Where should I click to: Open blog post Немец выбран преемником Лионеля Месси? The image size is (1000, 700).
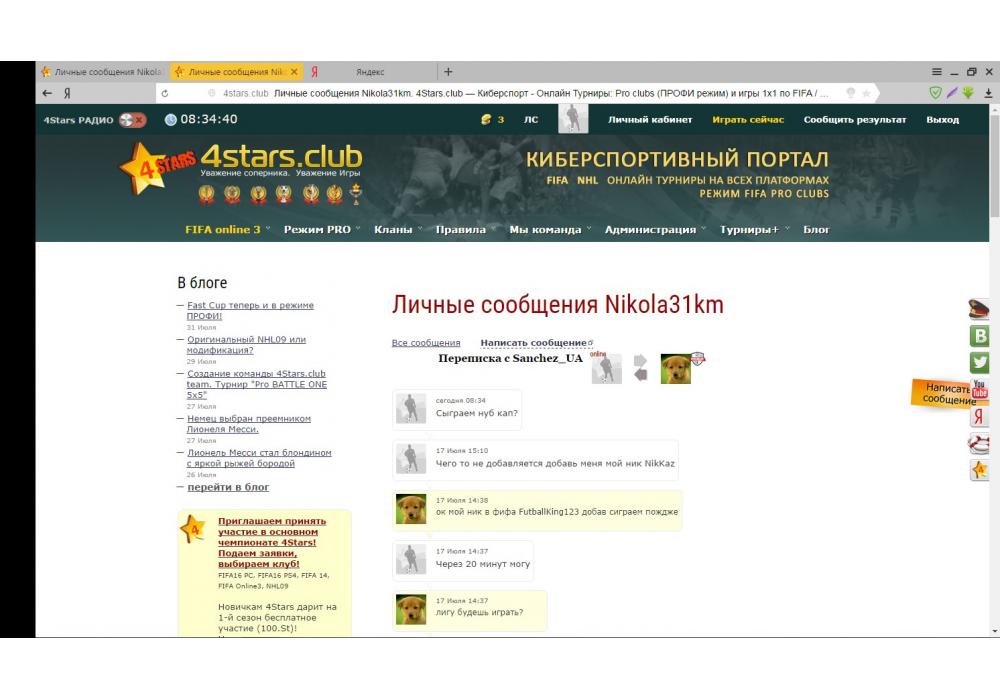coord(249,424)
